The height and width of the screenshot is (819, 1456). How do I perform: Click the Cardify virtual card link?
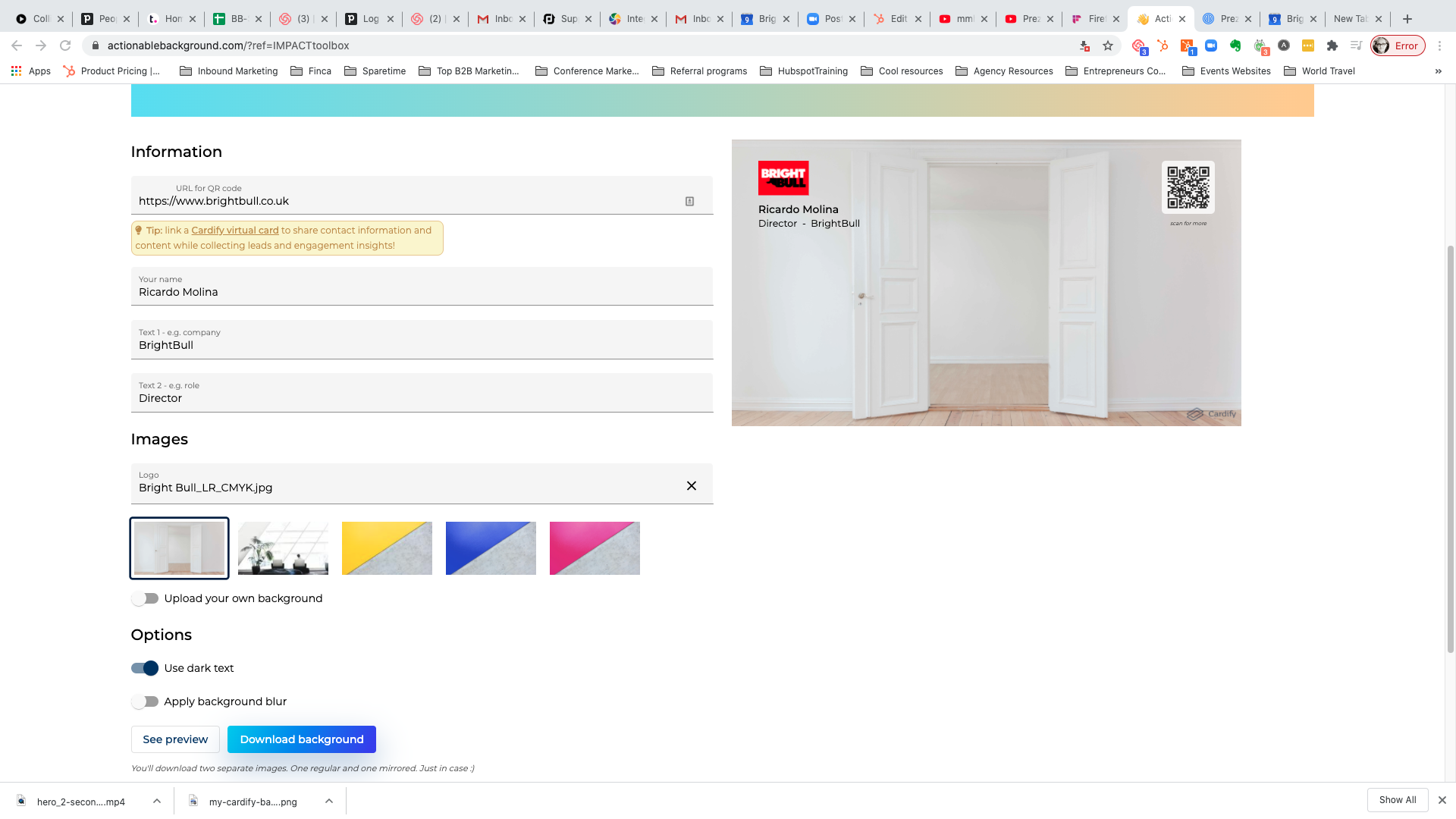235,230
